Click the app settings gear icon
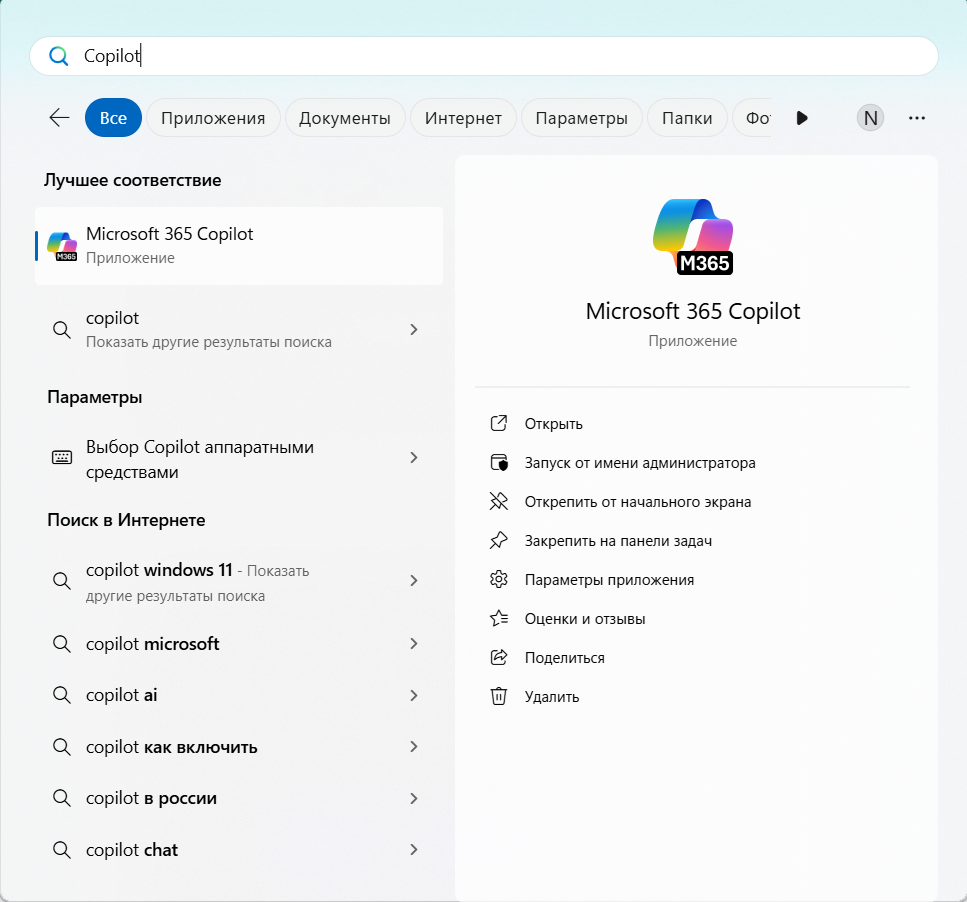Viewport: 967px width, 902px height. pyautogui.click(x=498, y=580)
